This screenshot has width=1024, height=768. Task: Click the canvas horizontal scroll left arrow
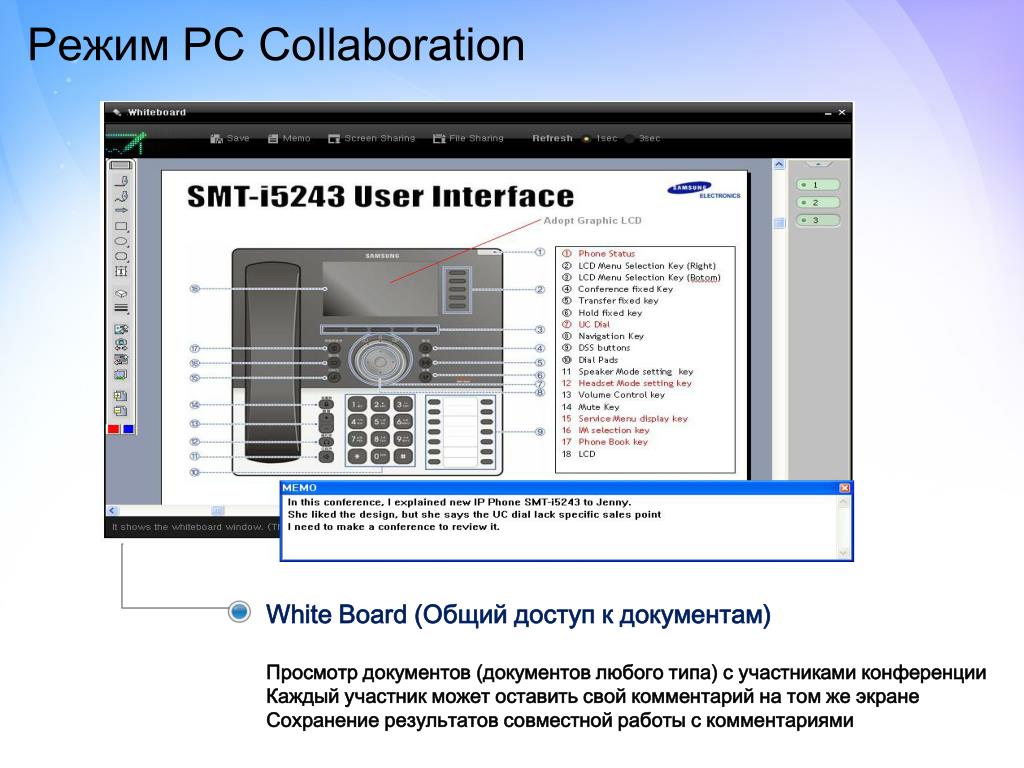click(x=112, y=511)
